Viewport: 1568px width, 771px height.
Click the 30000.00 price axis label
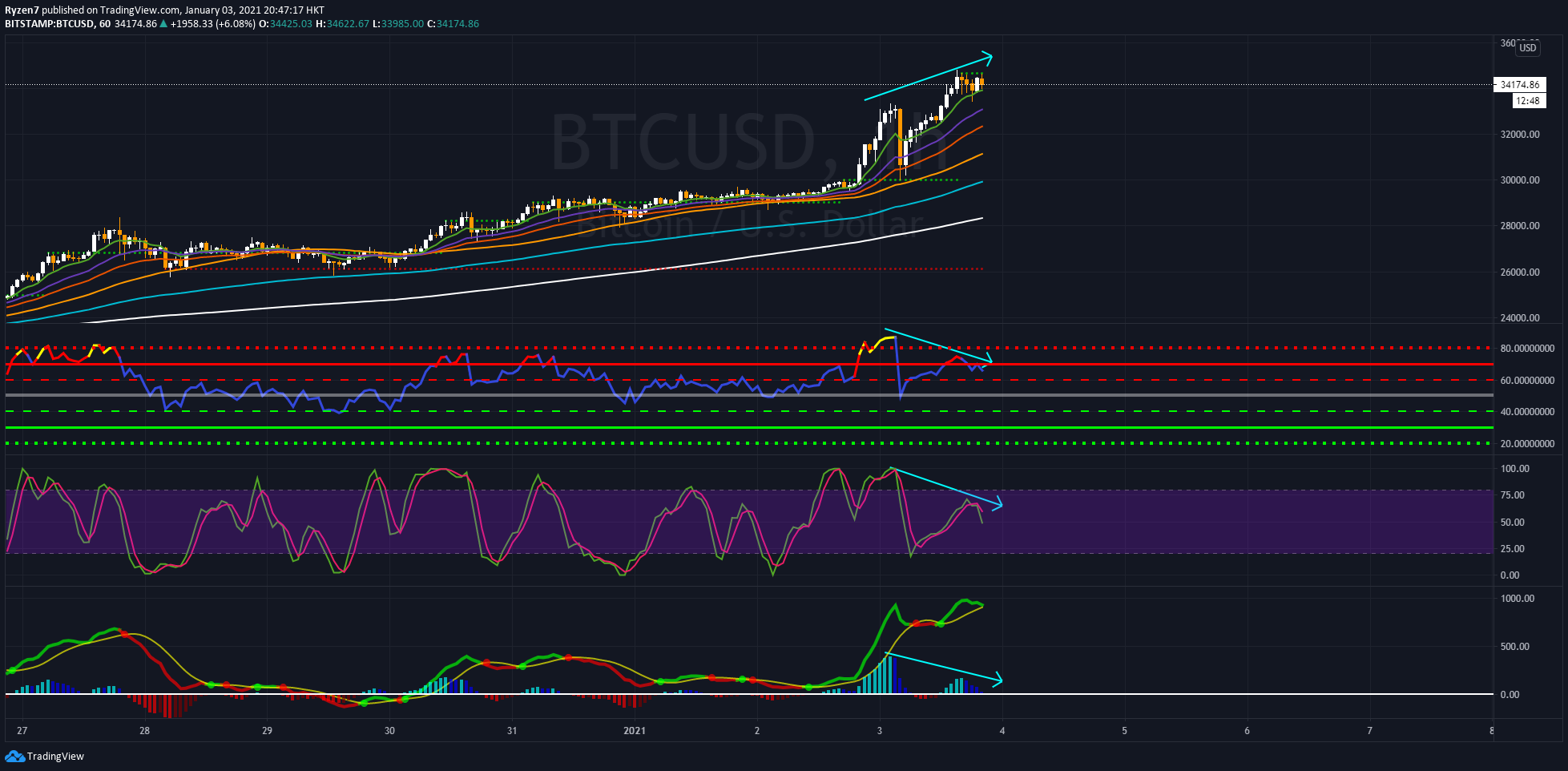[x=1520, y=180]
